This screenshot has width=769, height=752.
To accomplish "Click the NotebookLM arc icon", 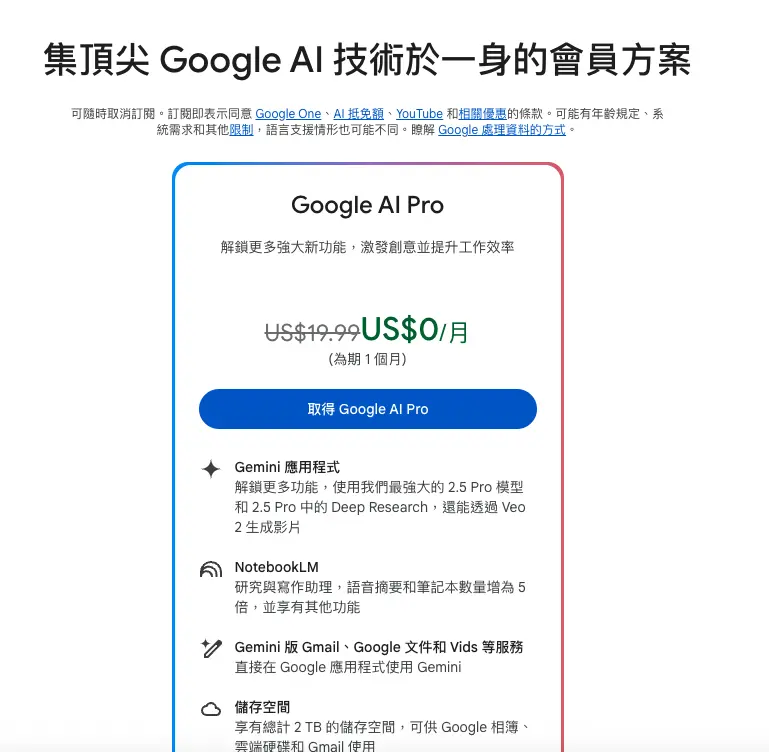I will (211, 569).
